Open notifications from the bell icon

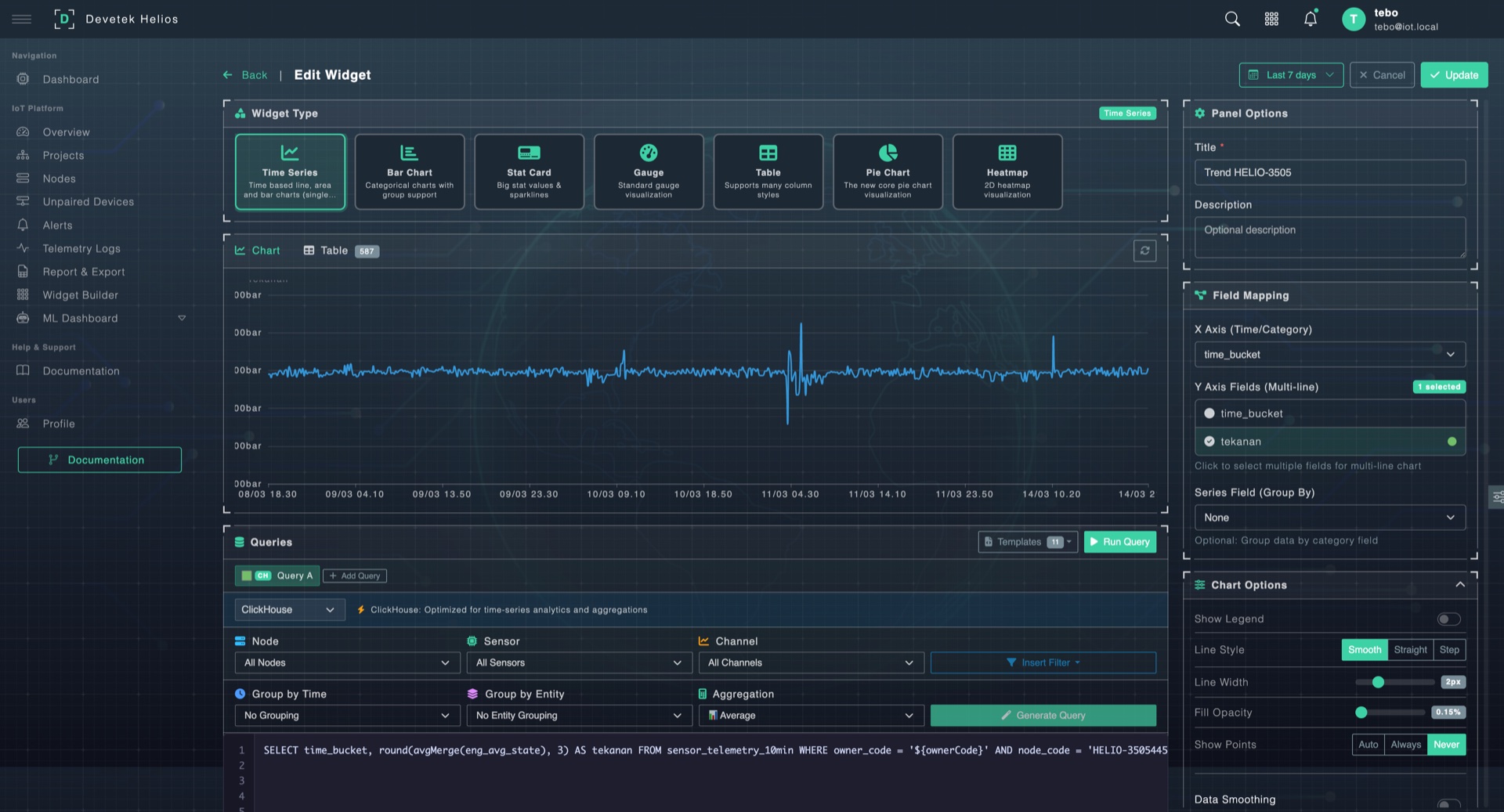tap(1310, 18)
